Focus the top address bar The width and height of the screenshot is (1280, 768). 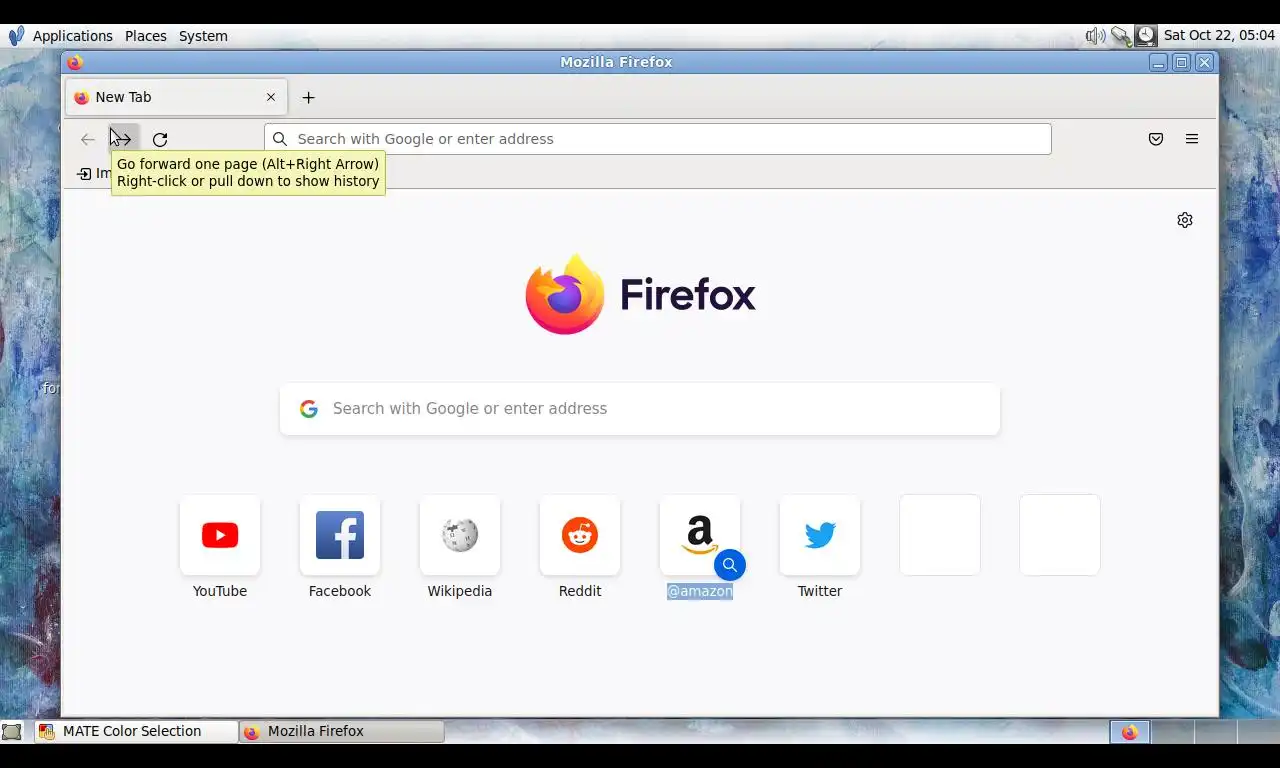tap(658, 139)
